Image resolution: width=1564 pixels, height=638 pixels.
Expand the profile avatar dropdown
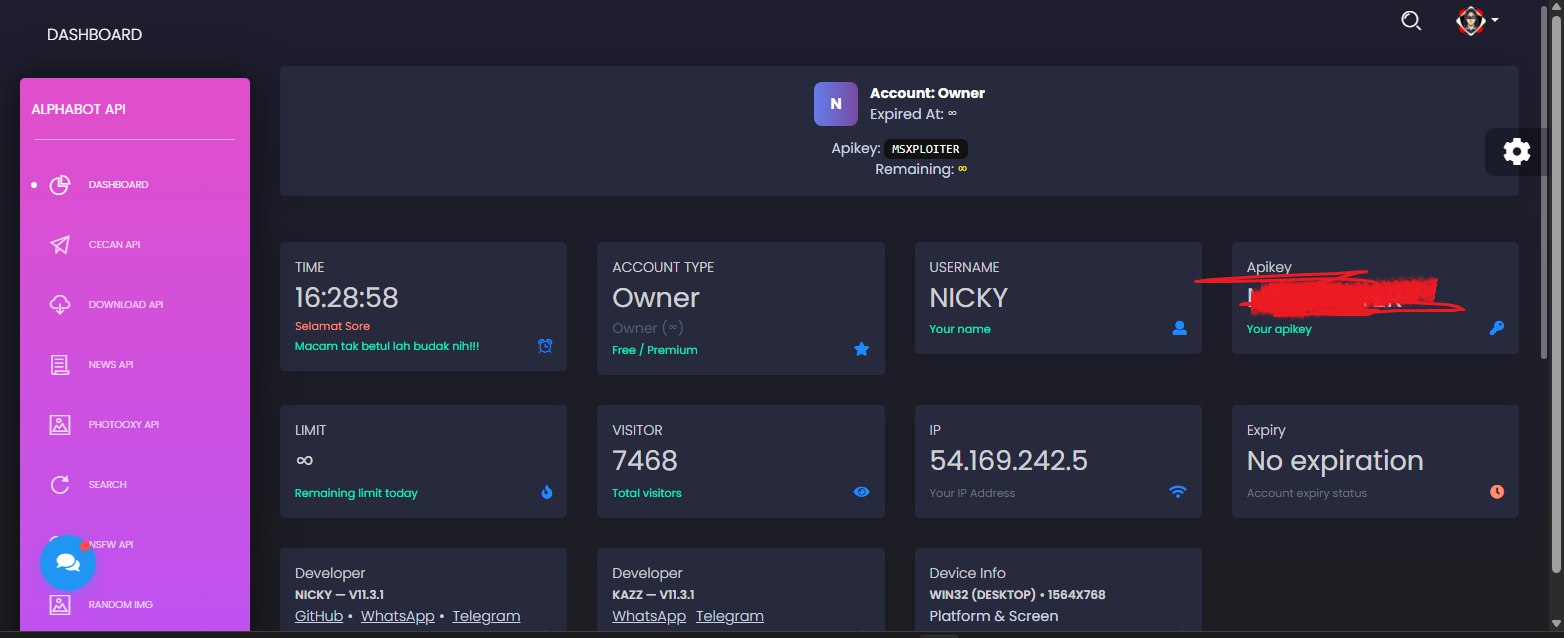1477,21
